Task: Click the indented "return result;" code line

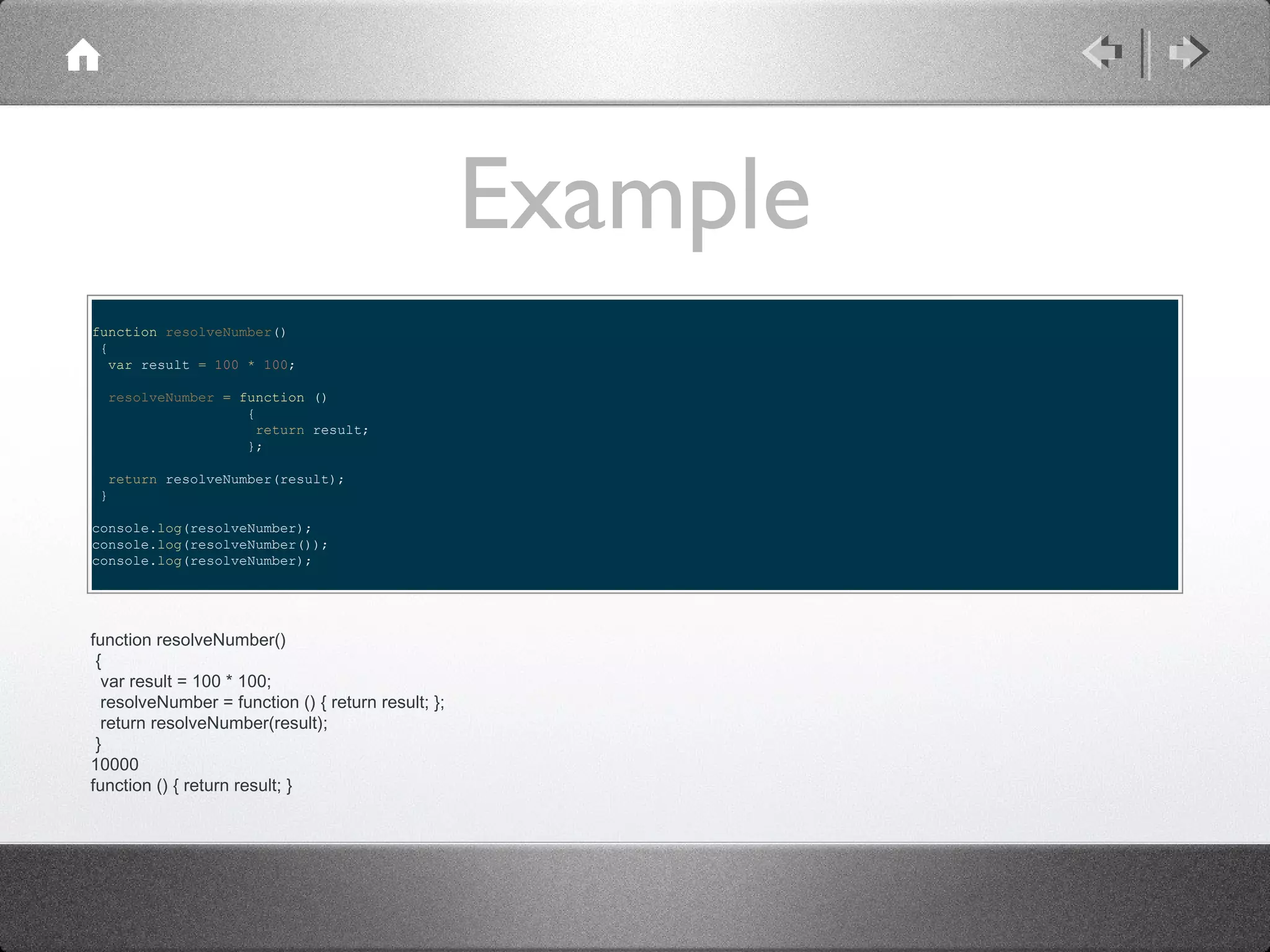Action: [x=312, y=430]
